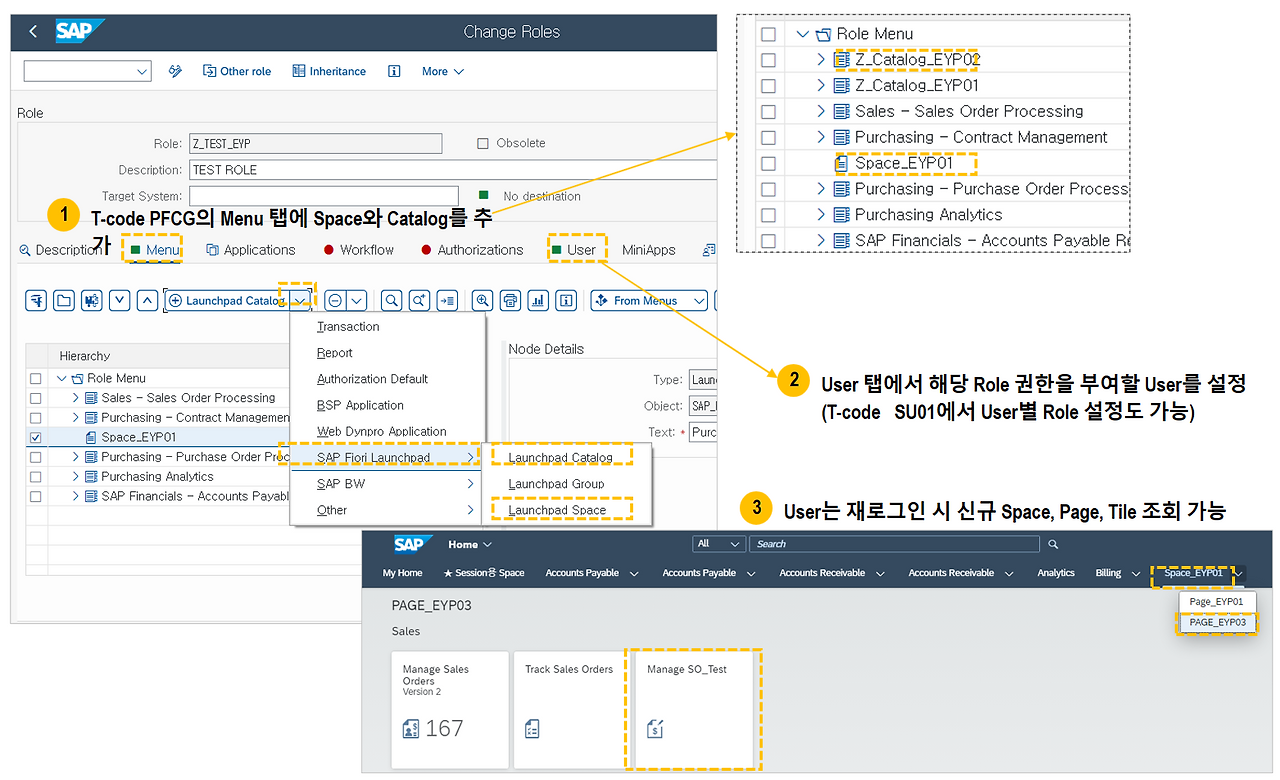Image resolution: width=1280 pixels, height=780 pixels.
Task: Click the empty Target System field
Action: click(x=324, y=196)
